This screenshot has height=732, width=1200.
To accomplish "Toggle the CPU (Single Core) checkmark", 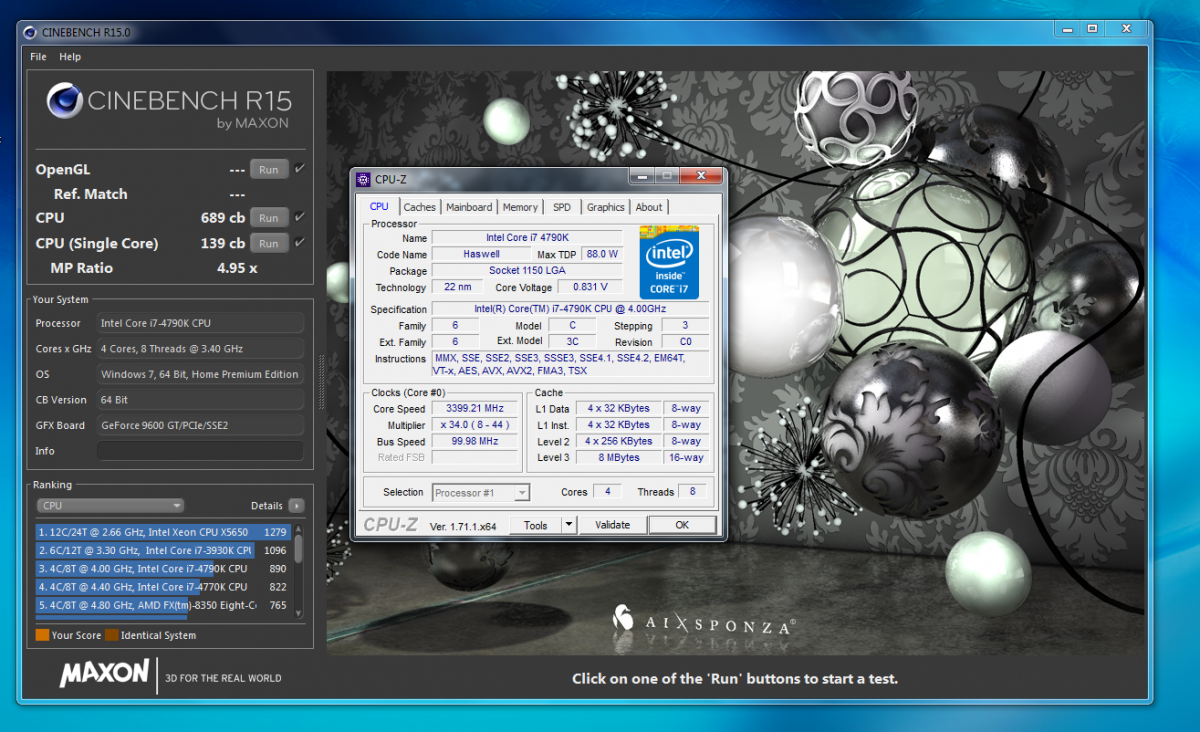I will (x=300, y=242).
